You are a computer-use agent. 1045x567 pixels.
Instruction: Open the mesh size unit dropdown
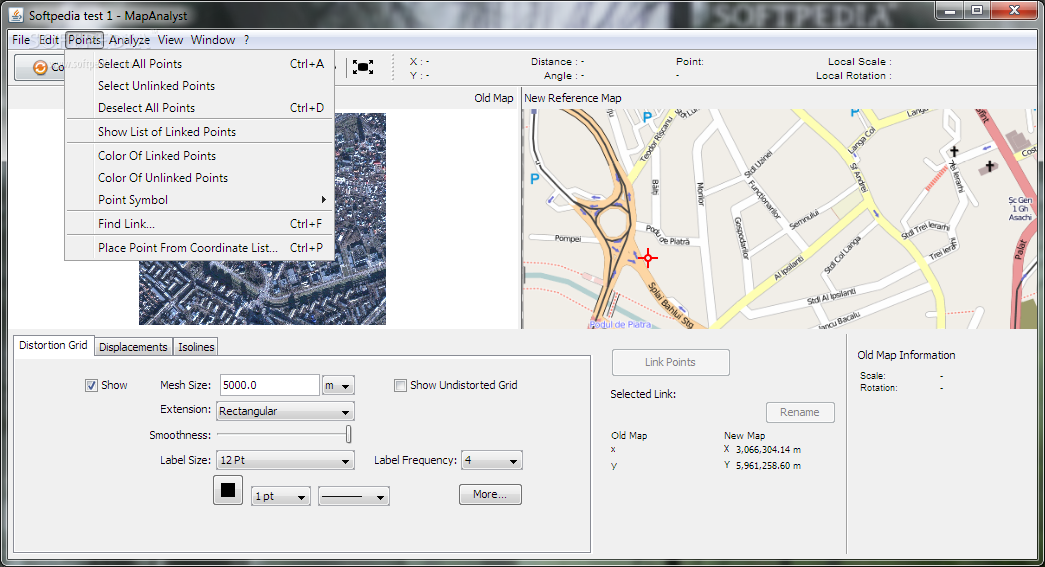coord(338,385)
